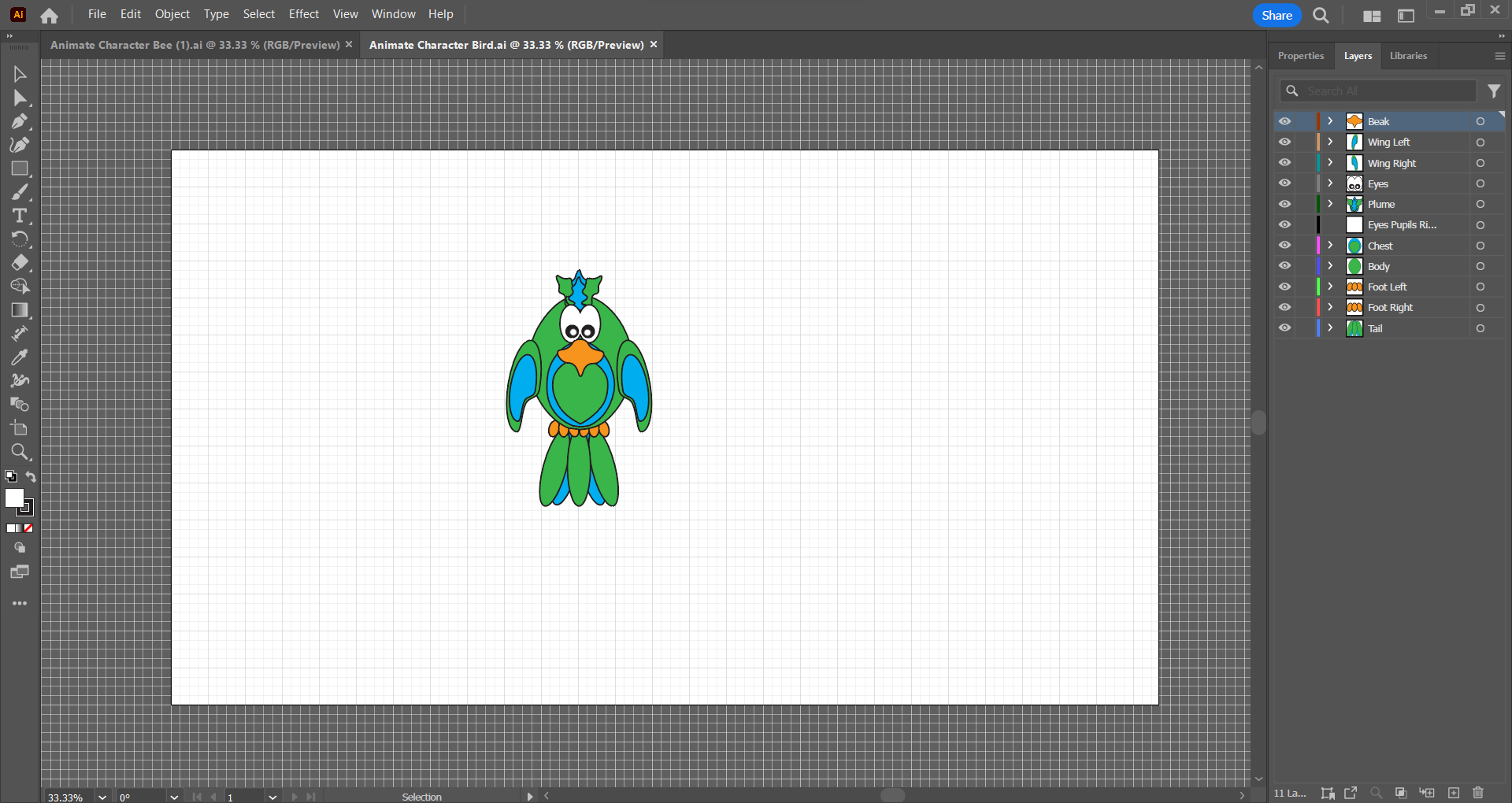Screen dimensions: 1512x803
Task: Hide the Tail layer
Action: point(1284,328)
